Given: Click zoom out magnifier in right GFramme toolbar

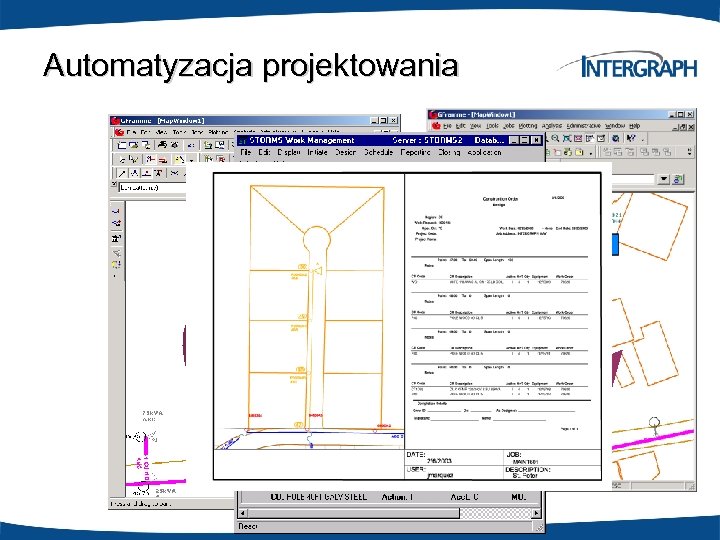Looking at the screenshot, I should click(555, 138).
